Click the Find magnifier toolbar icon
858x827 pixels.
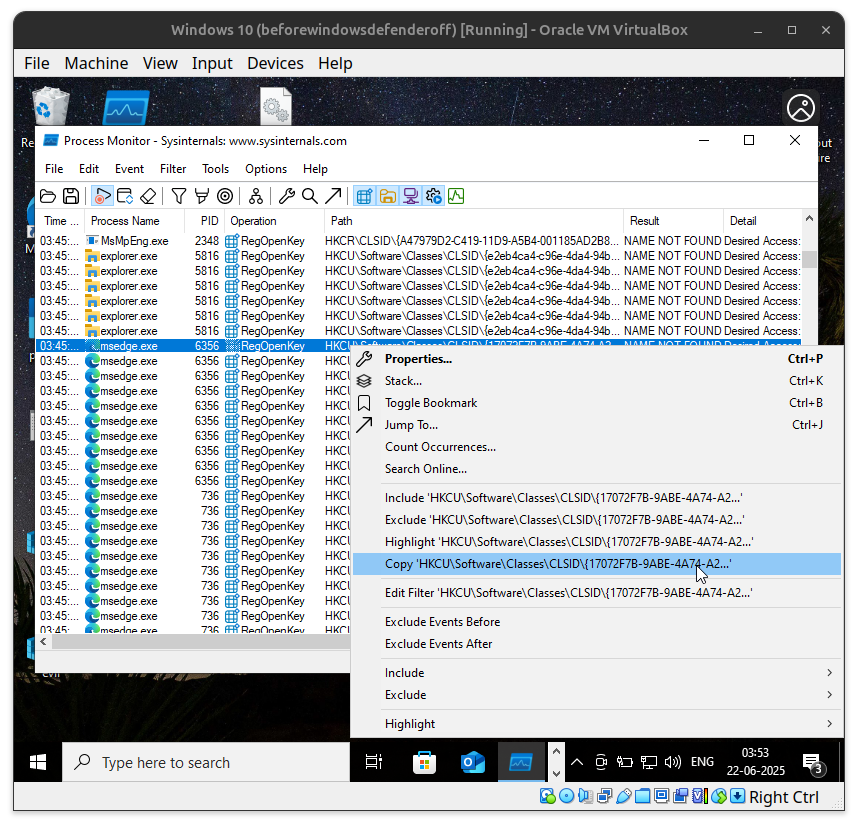(x=310, y=196)
